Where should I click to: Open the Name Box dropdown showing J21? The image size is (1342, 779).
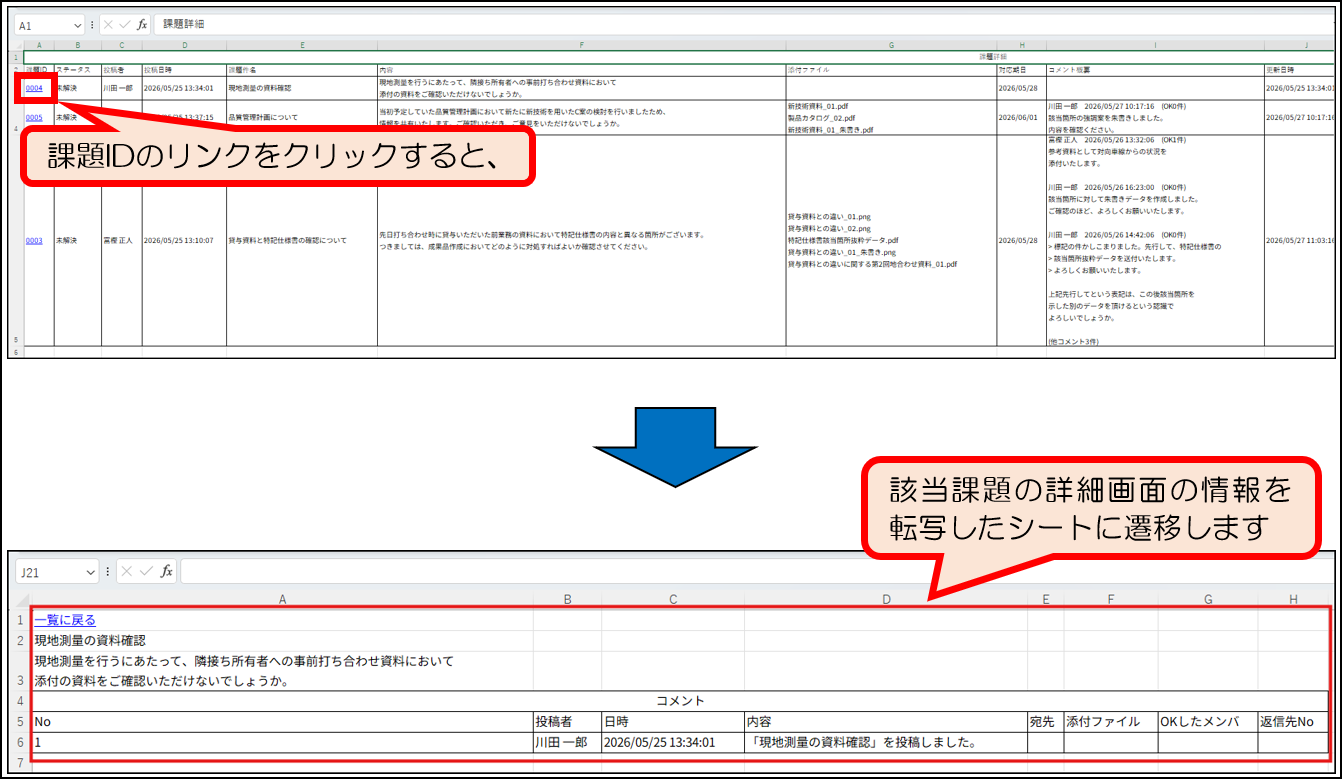click(x=90, y=572)
